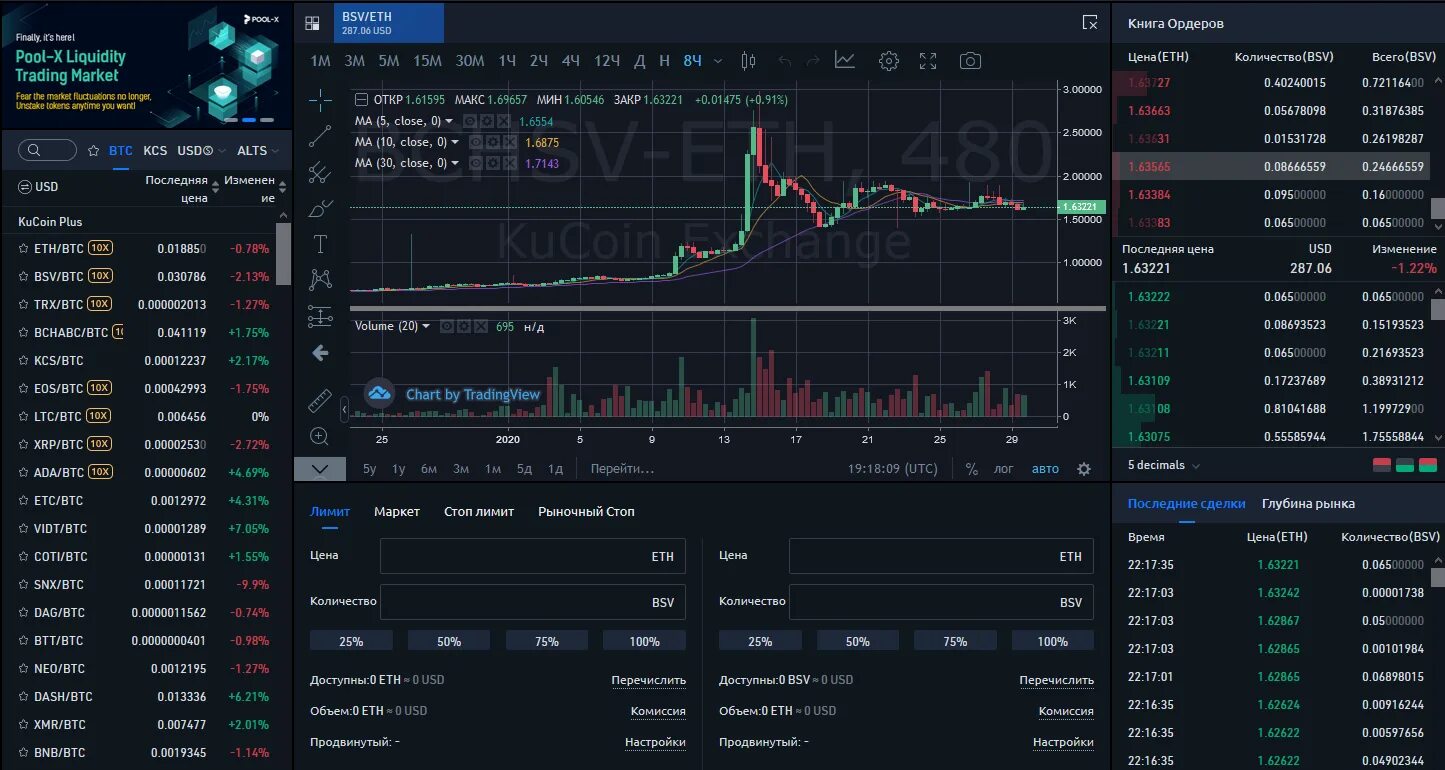Open the prediction and measurement tools
The image size is (1445, 770).
pyautogui.click(x=320, y=316)
